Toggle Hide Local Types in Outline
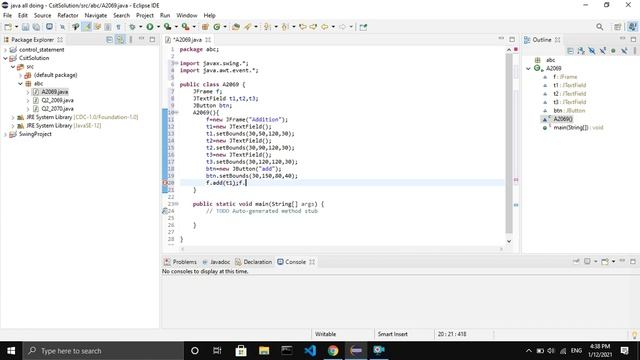The image size is (640, 360). 624,51
